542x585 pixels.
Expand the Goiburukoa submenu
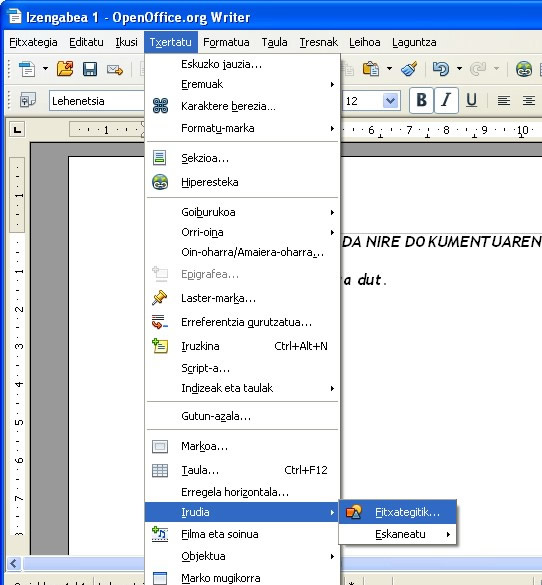(x=242, y=212)
